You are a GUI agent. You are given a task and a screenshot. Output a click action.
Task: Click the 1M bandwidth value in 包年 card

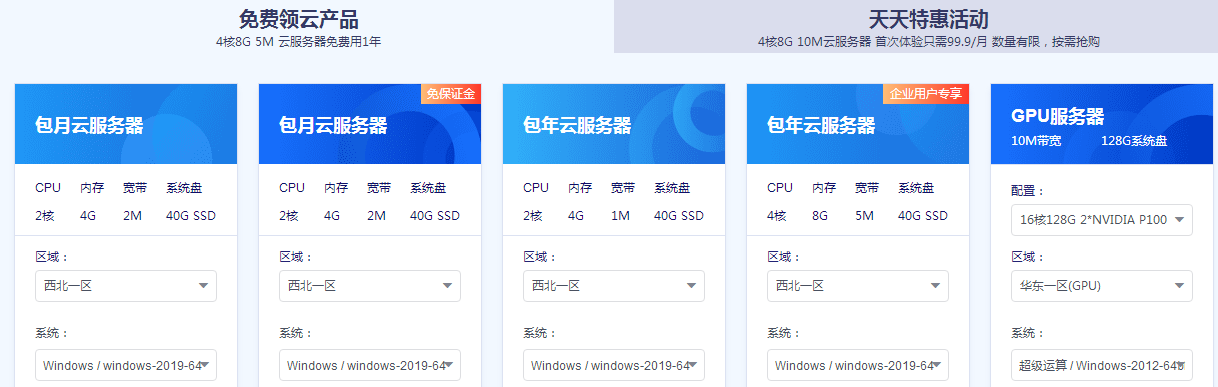tap(621, 215)
